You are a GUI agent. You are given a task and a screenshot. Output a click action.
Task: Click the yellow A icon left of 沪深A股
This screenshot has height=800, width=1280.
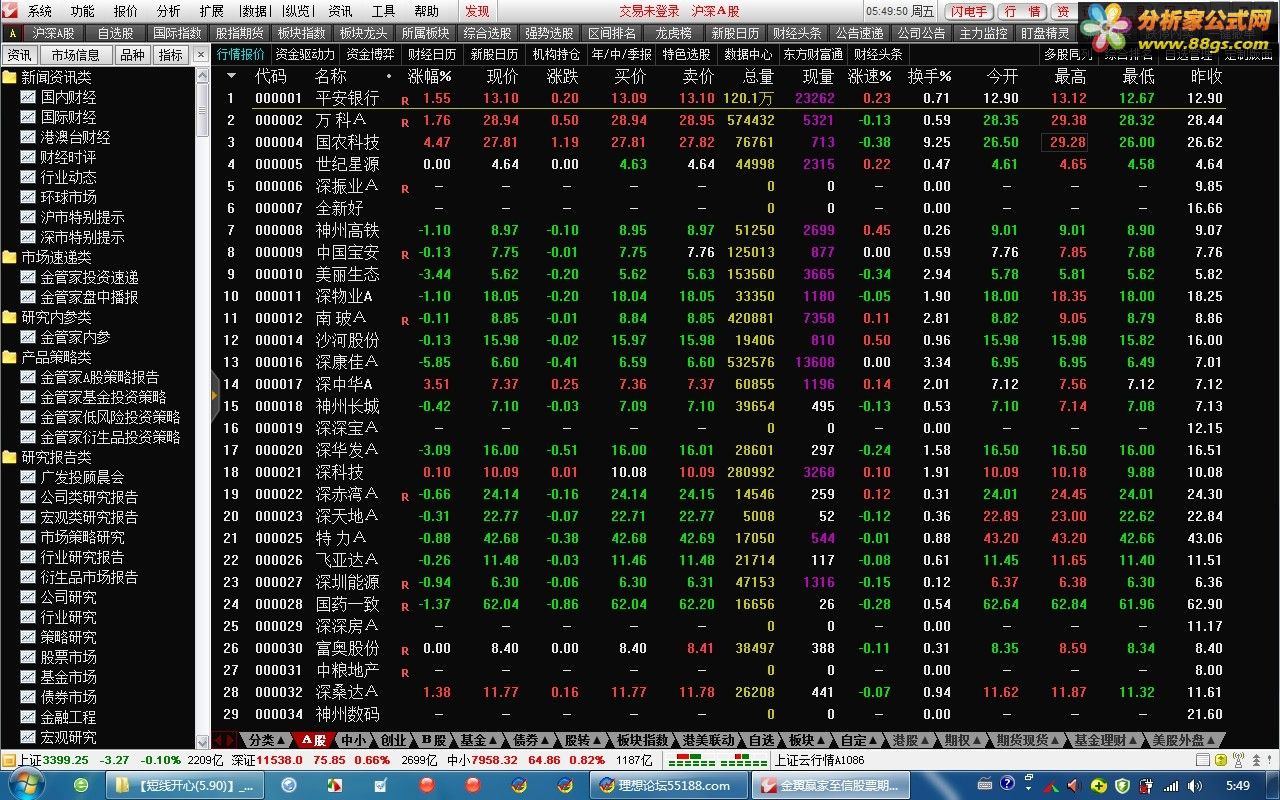coord(12,33)
